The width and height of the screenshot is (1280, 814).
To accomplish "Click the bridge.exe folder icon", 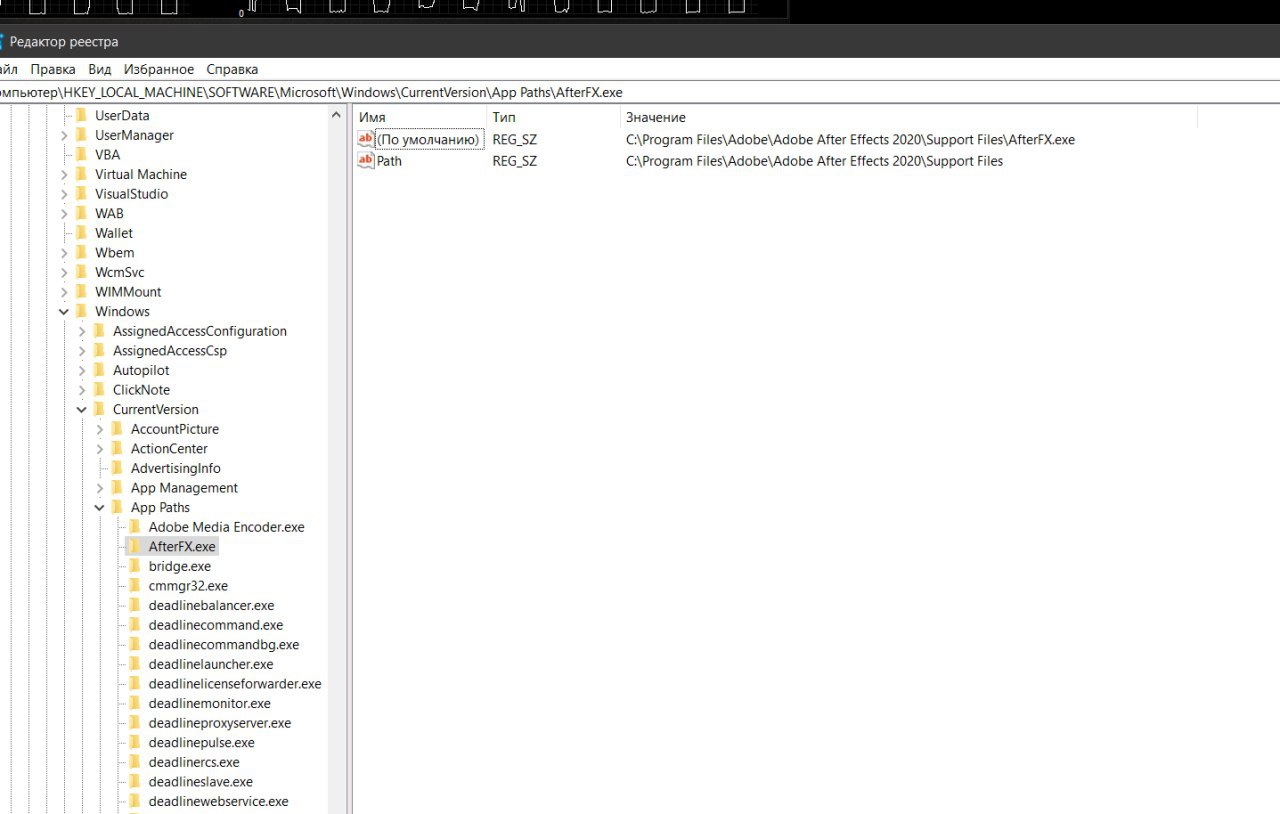I will (135, 566).
